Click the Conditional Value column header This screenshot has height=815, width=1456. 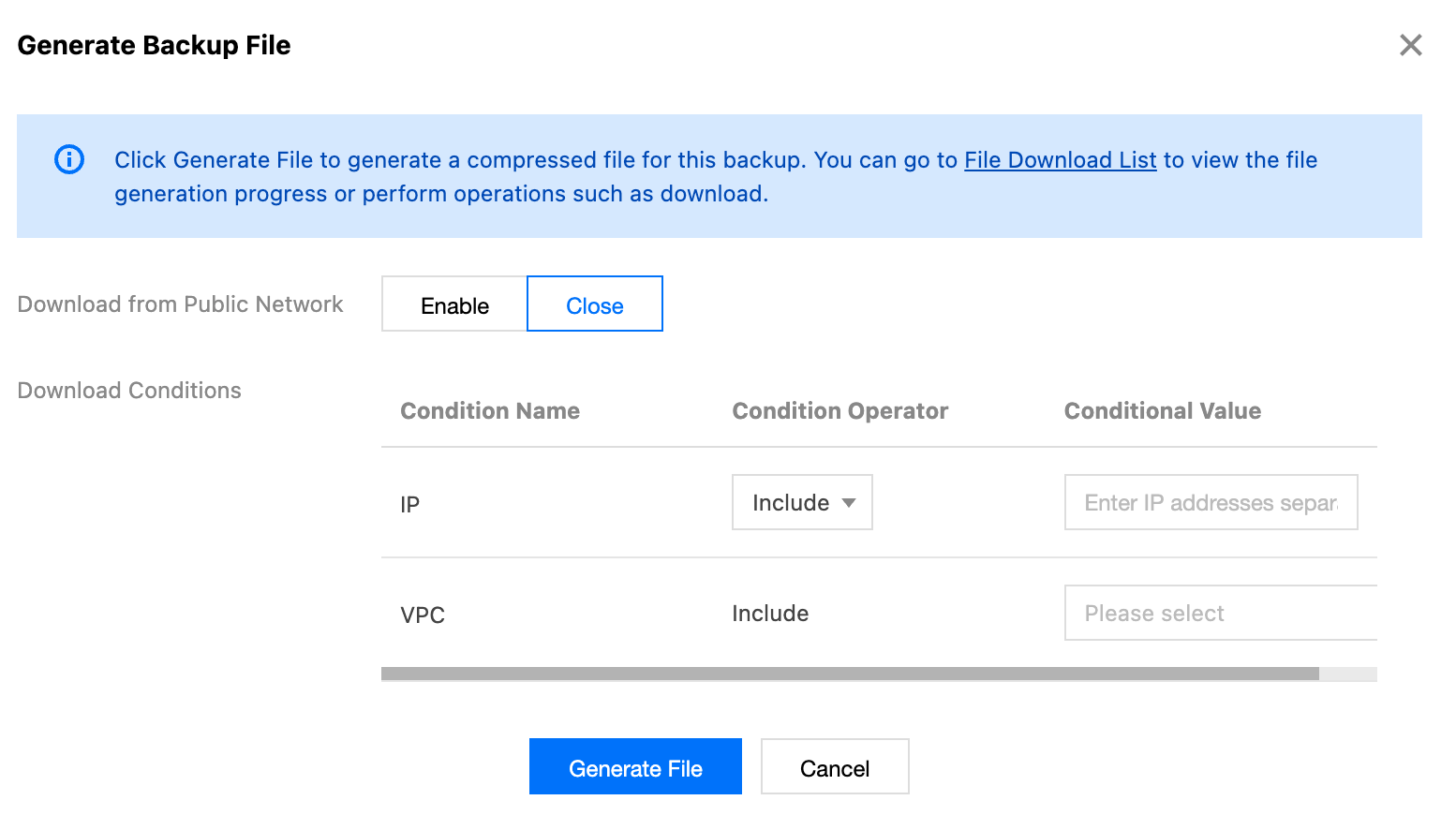[x=1162, y=411]
